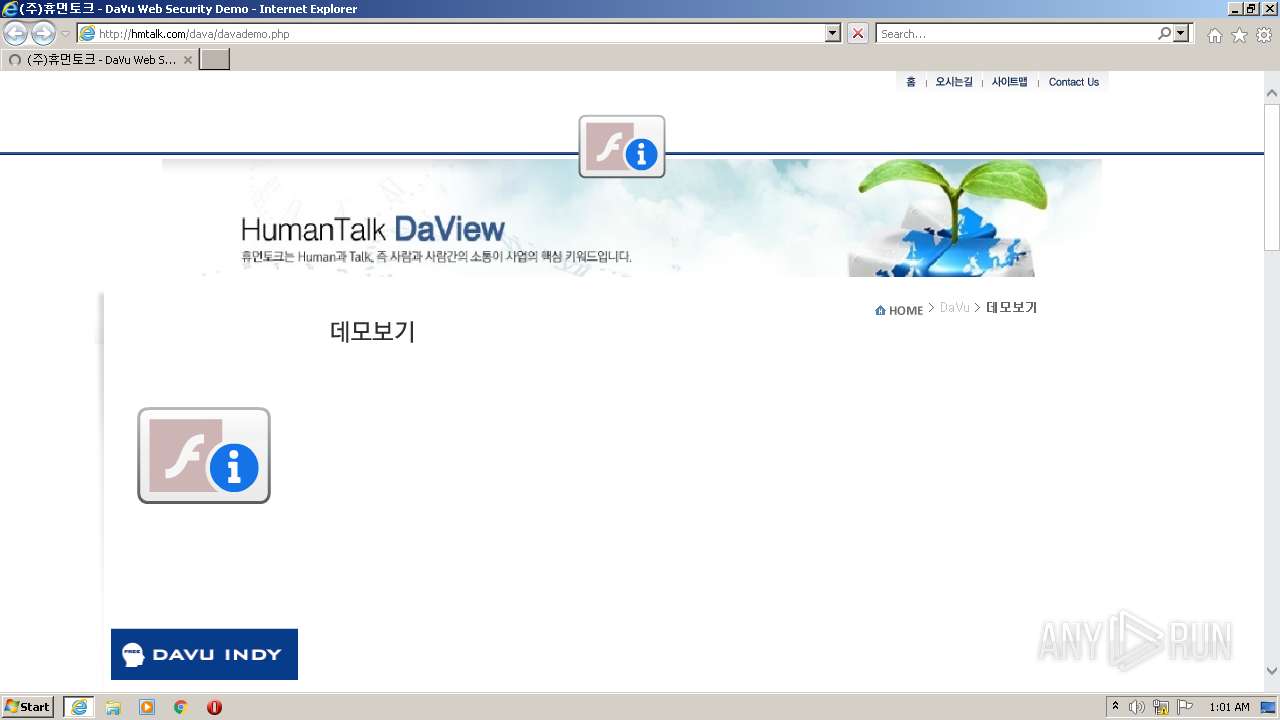Click the 1:01 AM system clock
The height and width of the screenshot is (720, 1280).
(x=1229, y=707)
